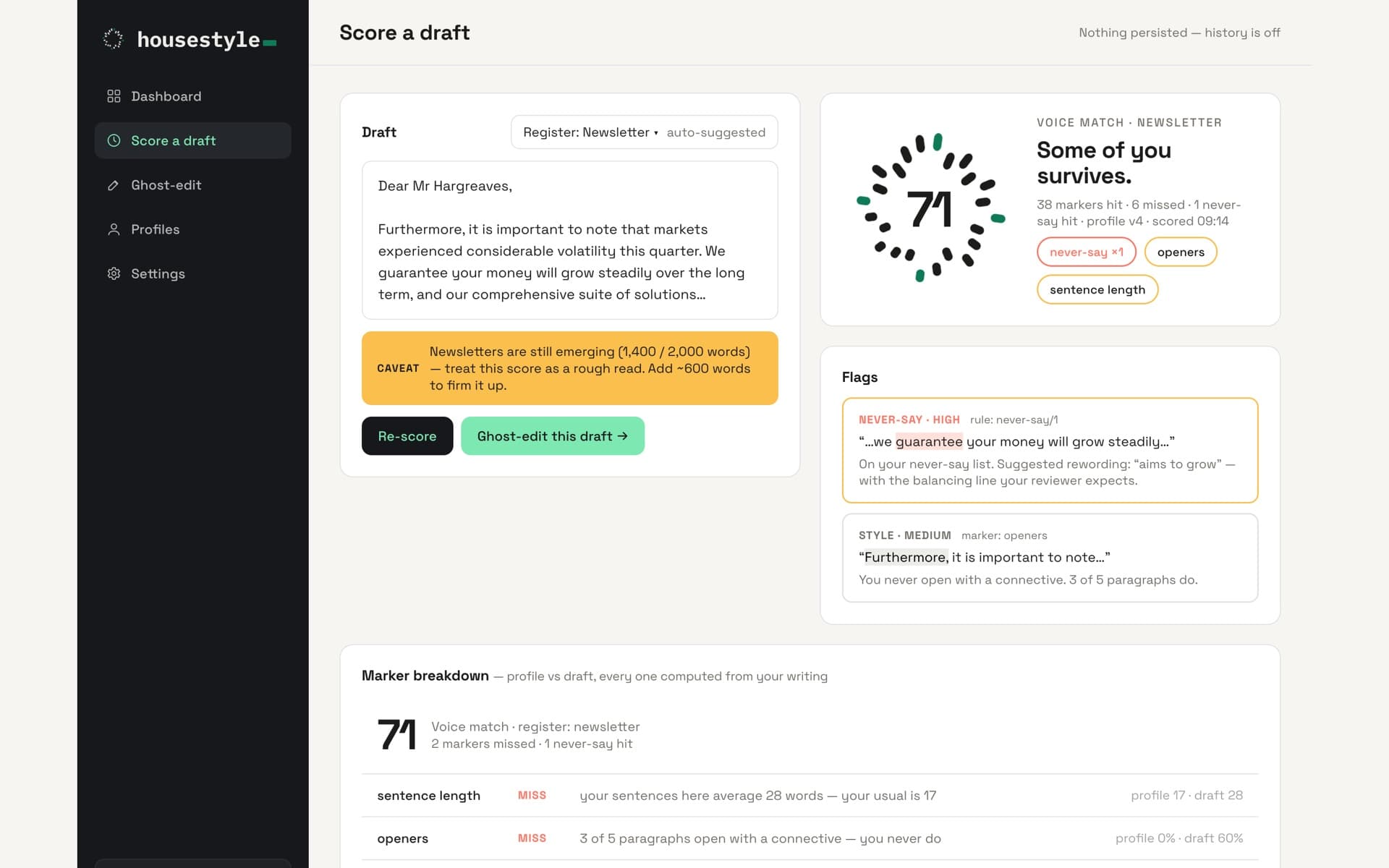This screenshot has height=868, width=1389.
Task: Open the Dashboard menu item
Action: (192, 96)
